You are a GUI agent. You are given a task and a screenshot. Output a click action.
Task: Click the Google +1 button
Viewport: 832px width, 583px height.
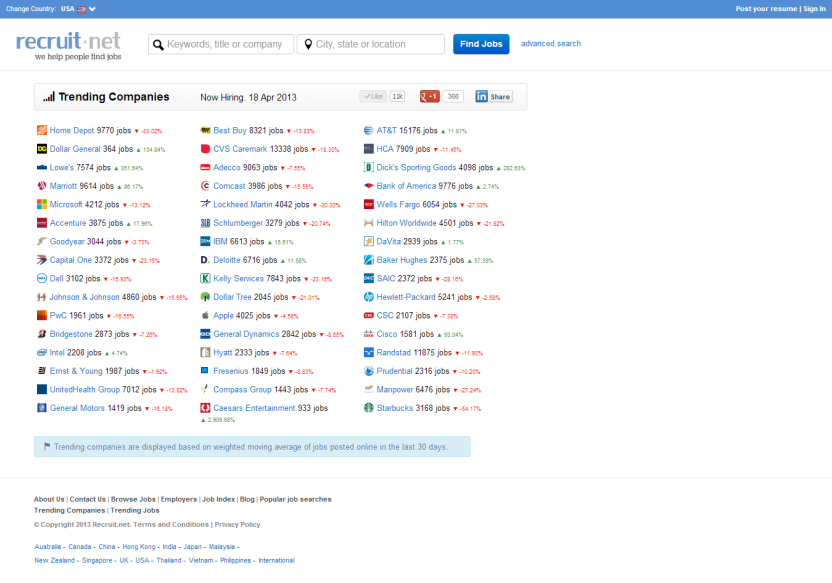429,97
